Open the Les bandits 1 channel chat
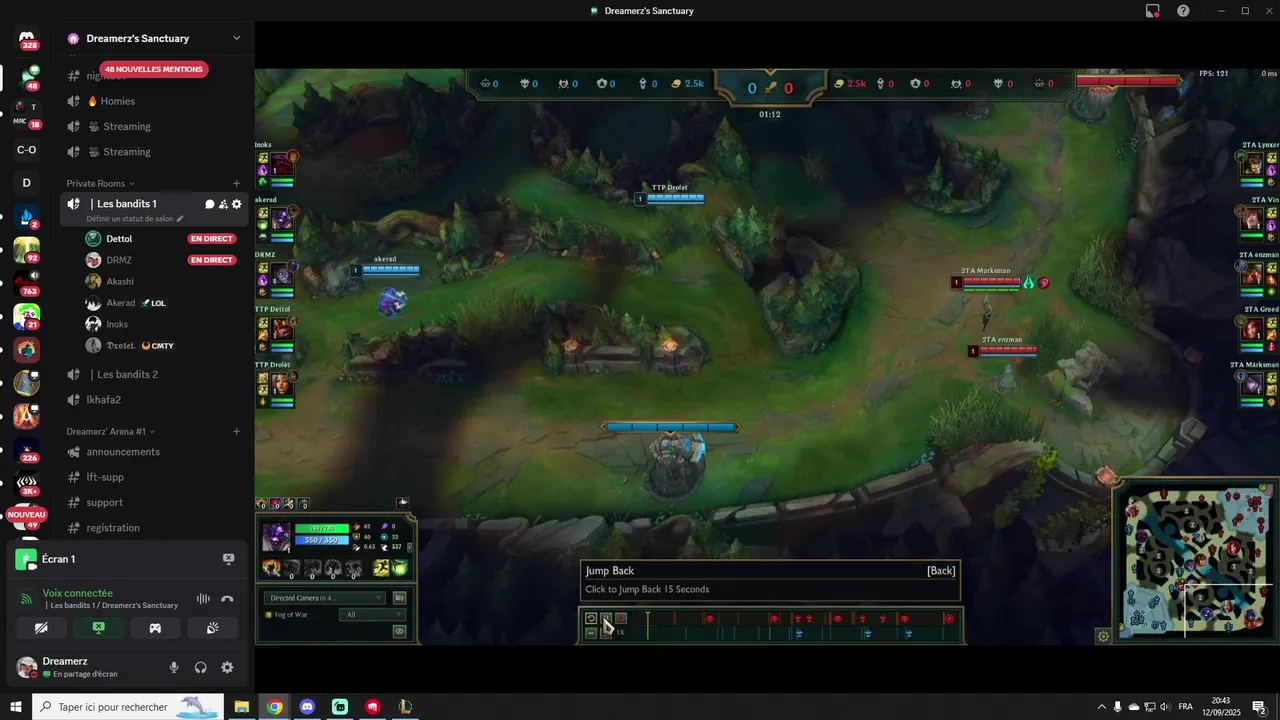 click(x=209, y=204)
